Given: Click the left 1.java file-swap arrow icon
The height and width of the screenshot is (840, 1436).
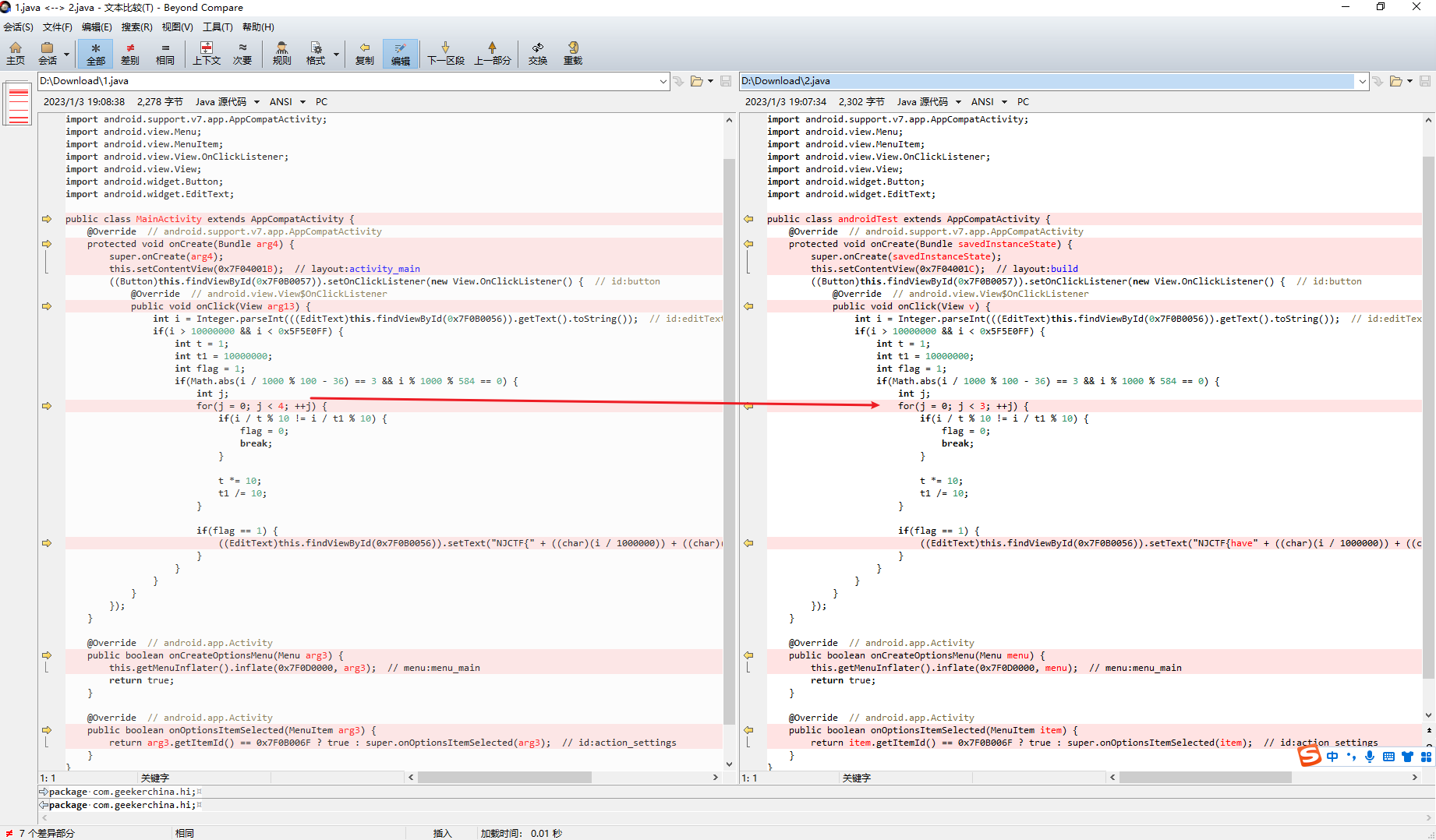Looking at the screenshot, I should click(x=677, y=81).
